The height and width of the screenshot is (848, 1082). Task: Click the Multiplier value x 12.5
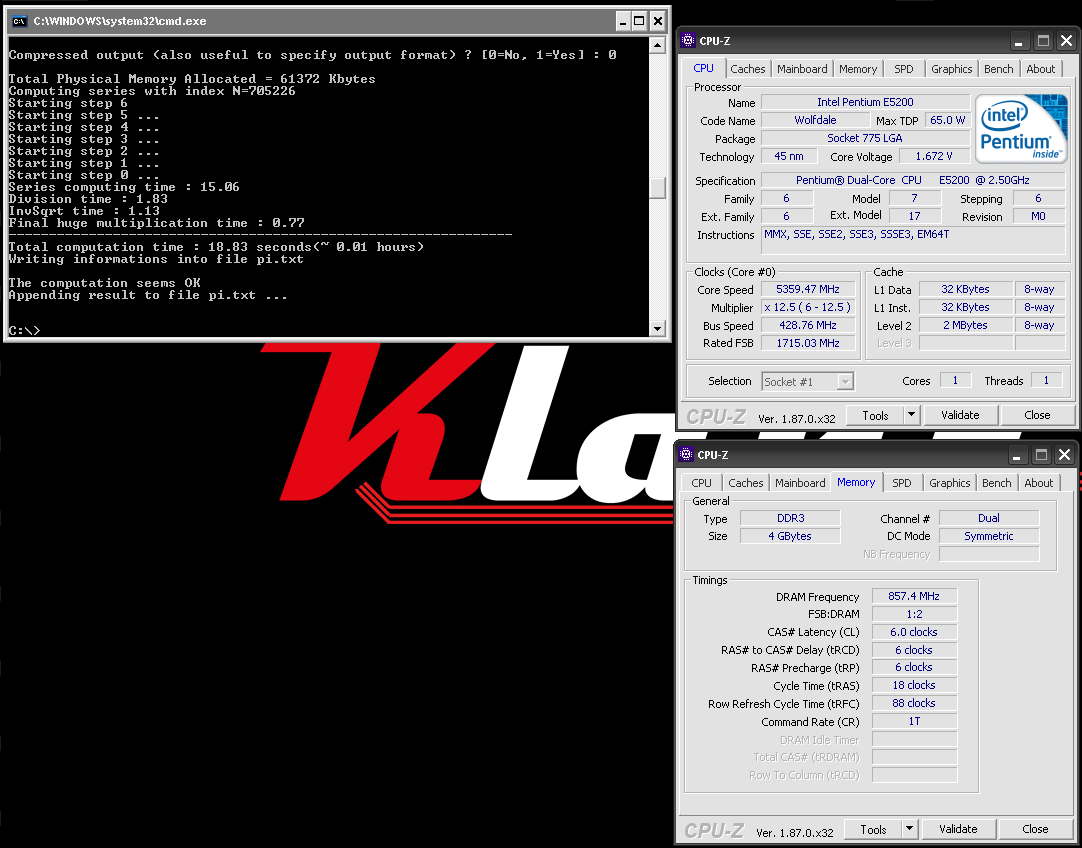[x=808, y=308]
